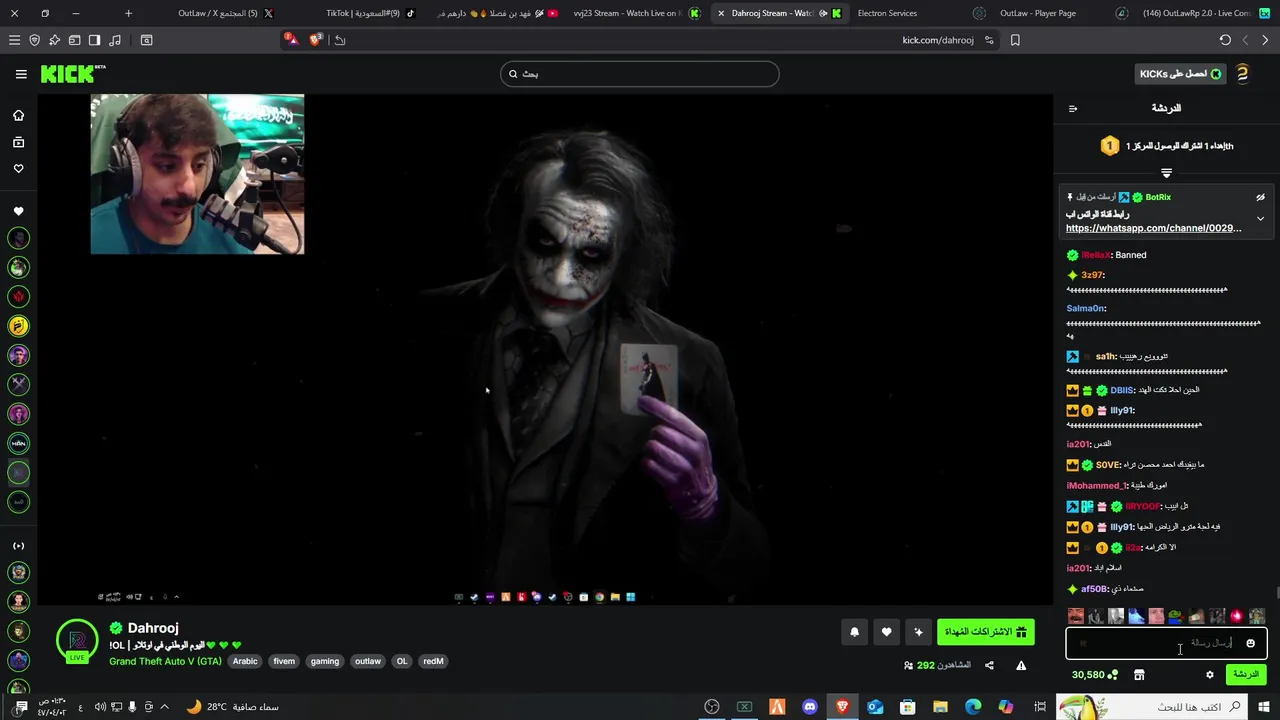The height and width of the screenshot is (720, 1280).
Task: Click the 30,580 channel points balance
Action: tap(1094, 675)
